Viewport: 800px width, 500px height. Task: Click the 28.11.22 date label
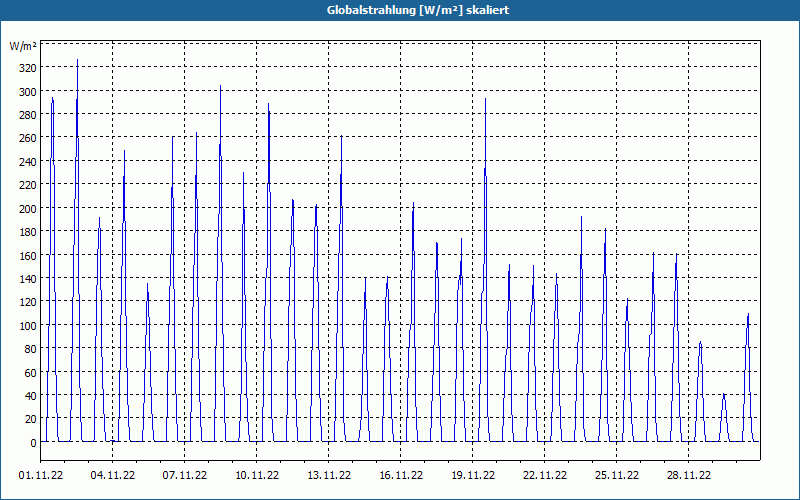(689, 475)
